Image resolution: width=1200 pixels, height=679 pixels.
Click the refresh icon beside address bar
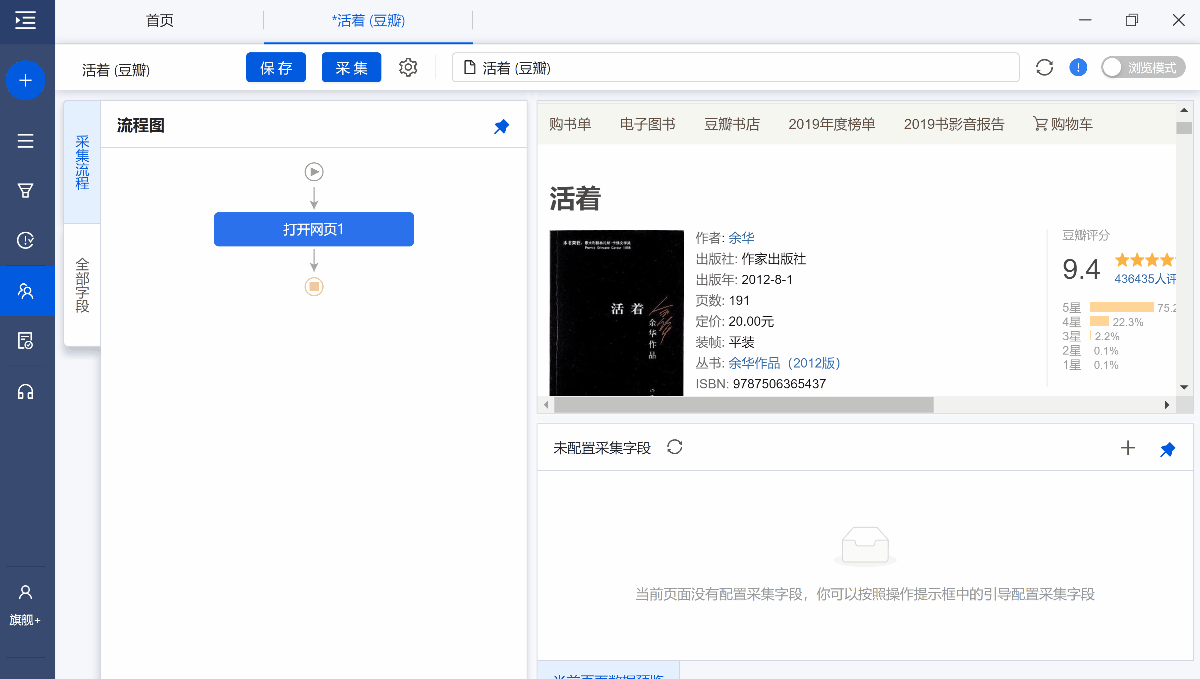(x=1045, y=67)
